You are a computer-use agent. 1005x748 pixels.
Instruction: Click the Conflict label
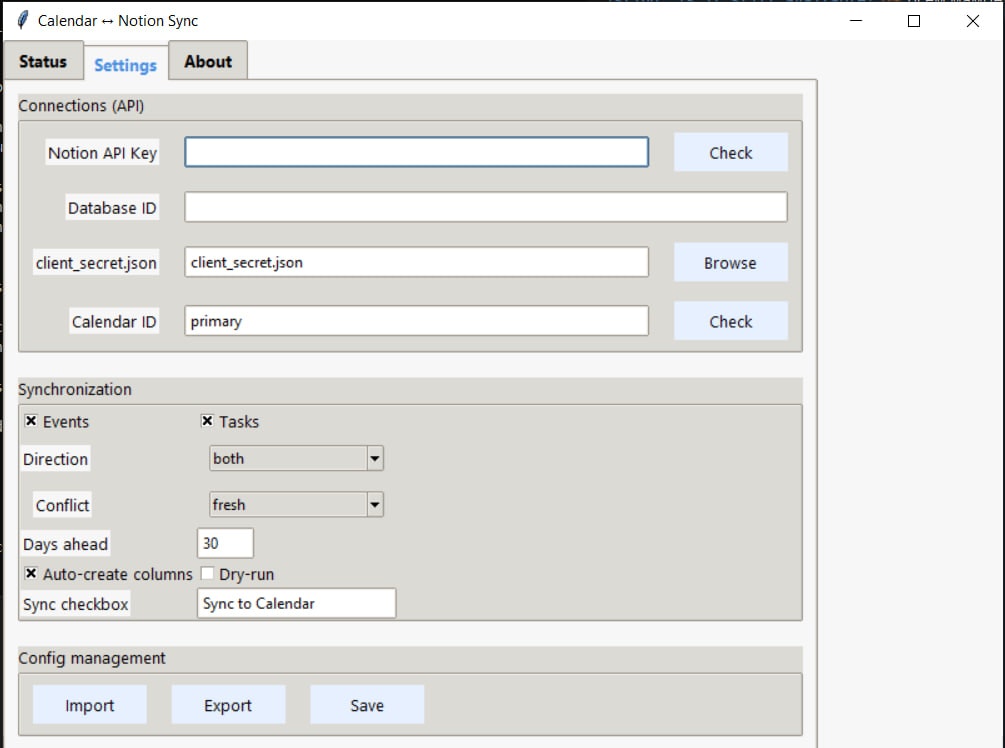[x=62, y=505]
